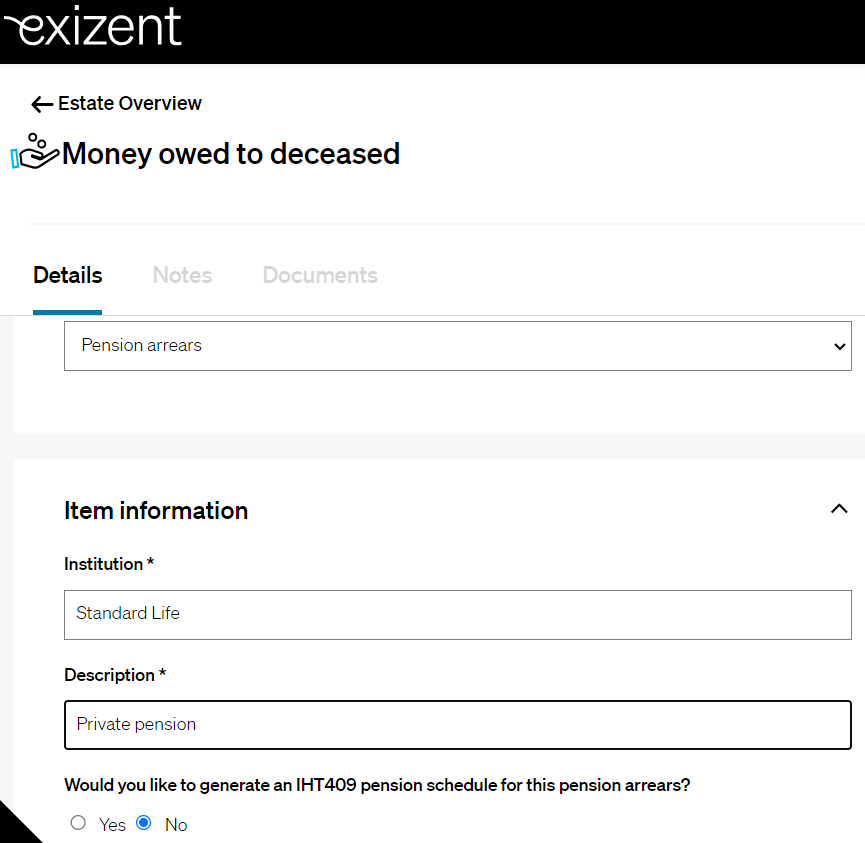Click the chevron arrow in the Pension arrears select

838,346
